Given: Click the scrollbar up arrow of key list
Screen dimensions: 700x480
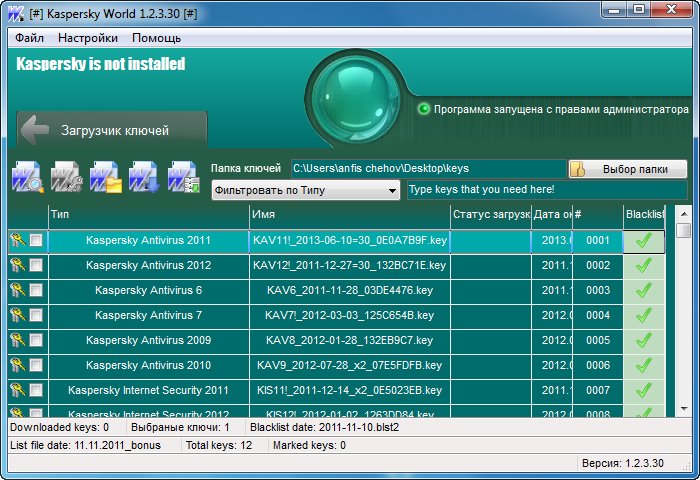Looking at the screenshot, I should [683, 214].
